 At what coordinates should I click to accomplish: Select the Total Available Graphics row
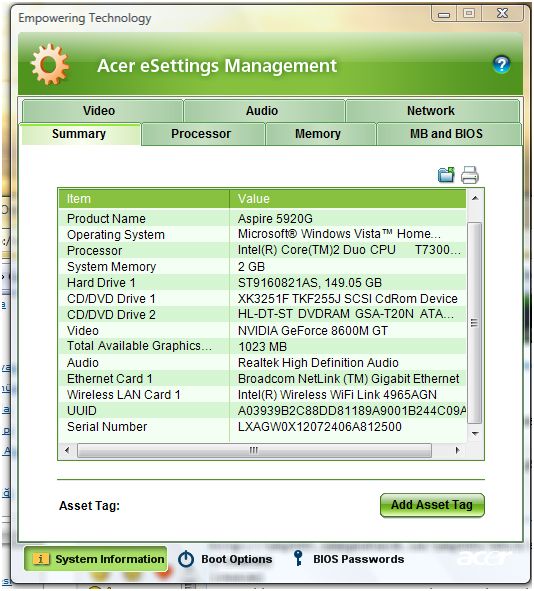tap(262, 346)
